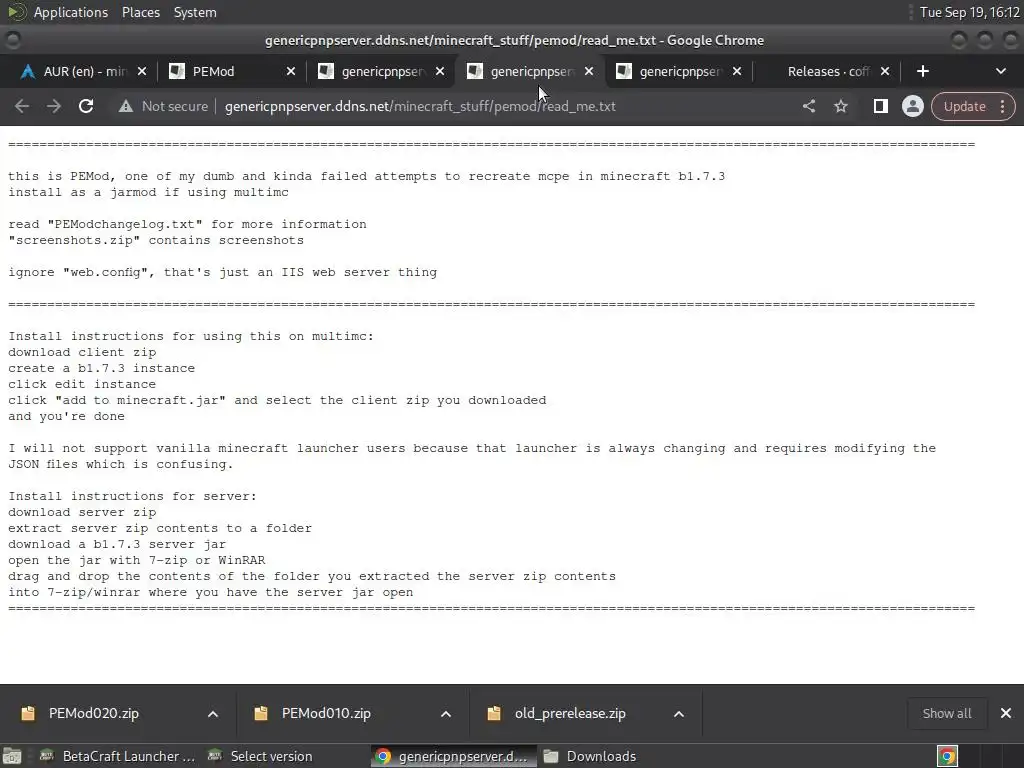Switch to first genericpnpserver tab after PEMod
This screenshot has width=1024, height=768.
point(380,71)
